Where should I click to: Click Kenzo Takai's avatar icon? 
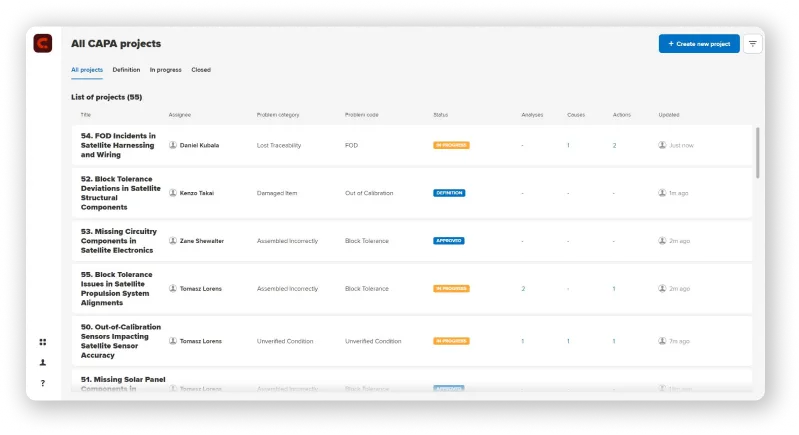point(173,193)
